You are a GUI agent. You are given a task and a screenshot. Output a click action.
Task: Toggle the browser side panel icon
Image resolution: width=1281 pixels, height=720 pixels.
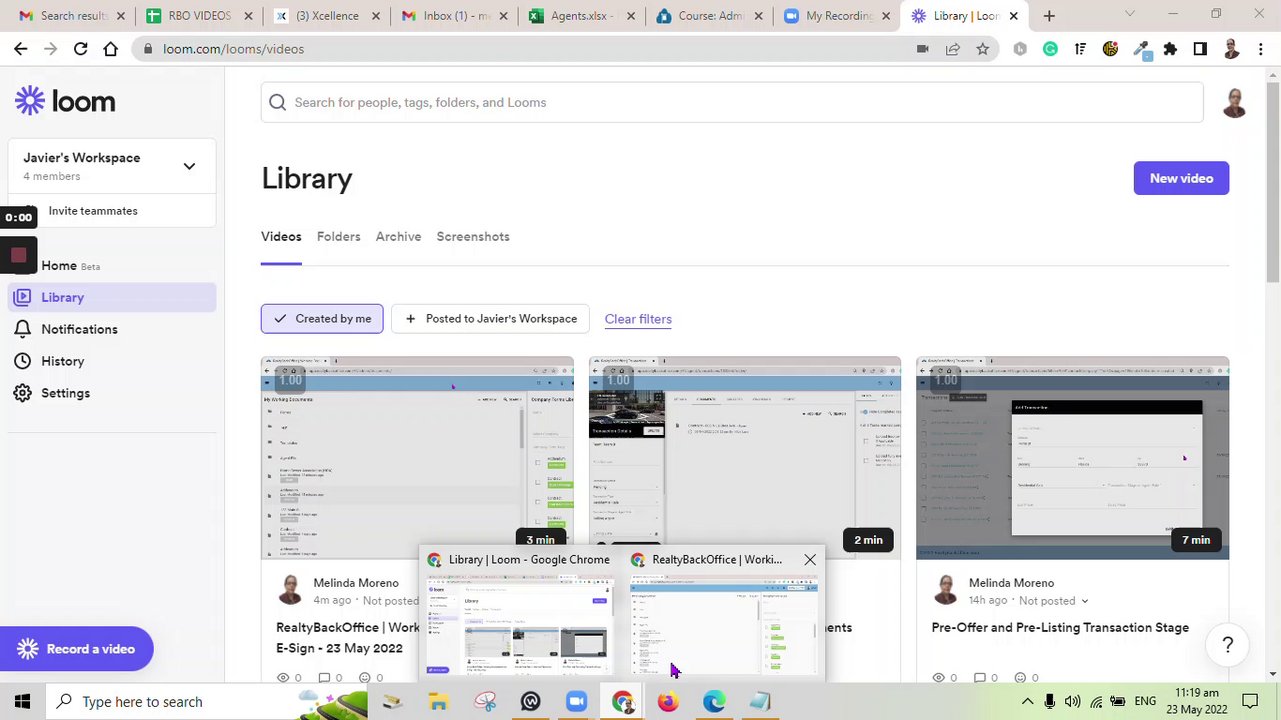pos(1200,49)
